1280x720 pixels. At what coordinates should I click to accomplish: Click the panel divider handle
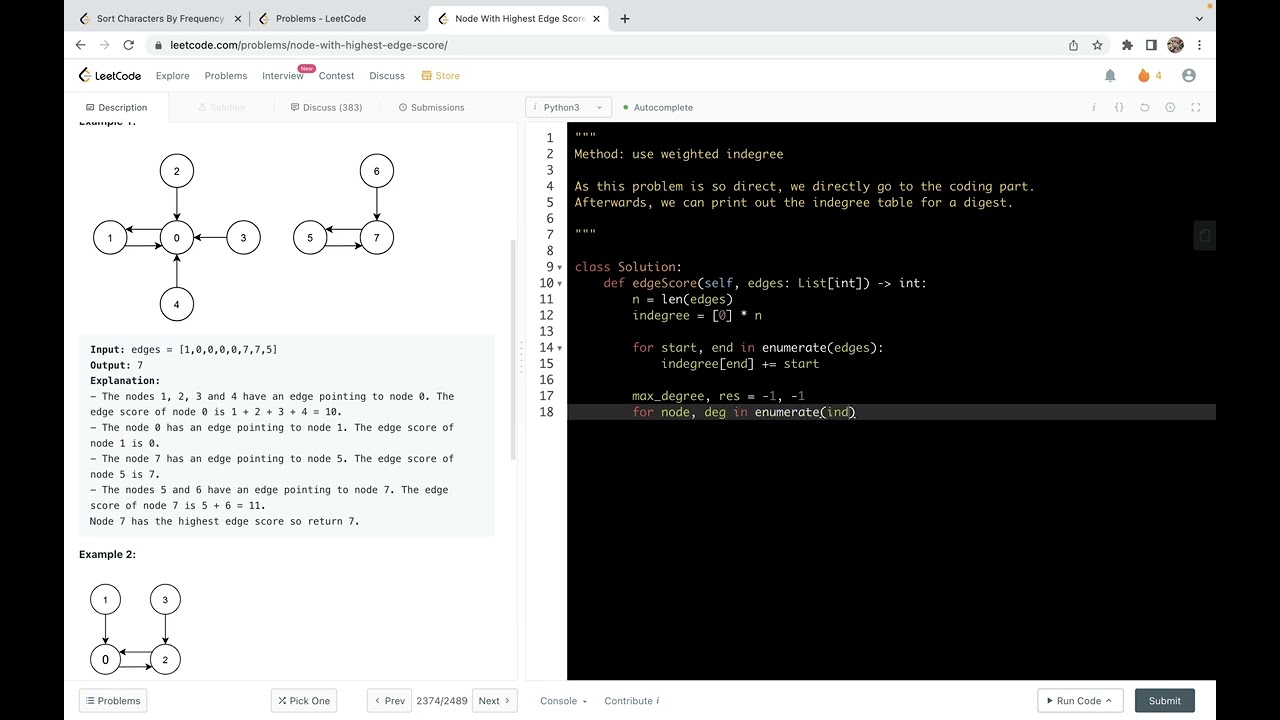521,357
